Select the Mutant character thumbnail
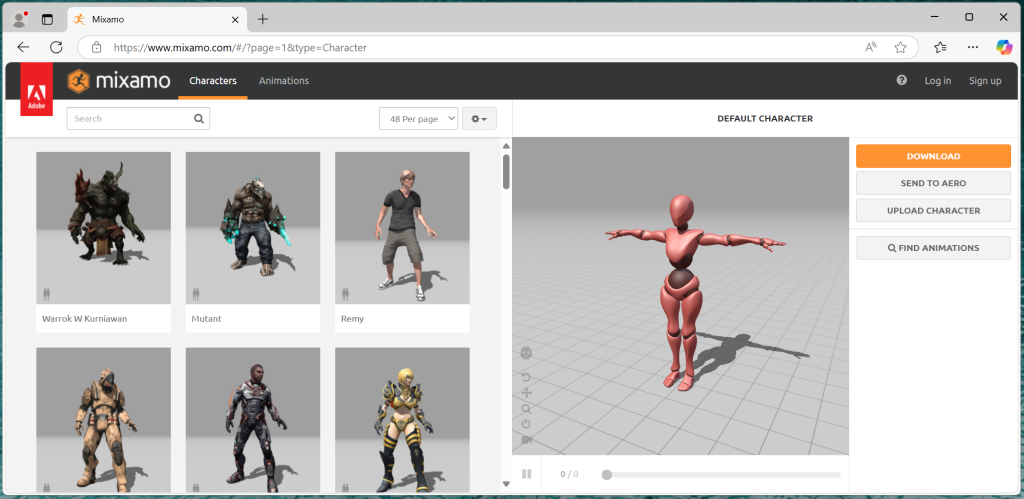The height and width of the screenshot is (499, 1024). pyautogui.click(x=253, y=228)
